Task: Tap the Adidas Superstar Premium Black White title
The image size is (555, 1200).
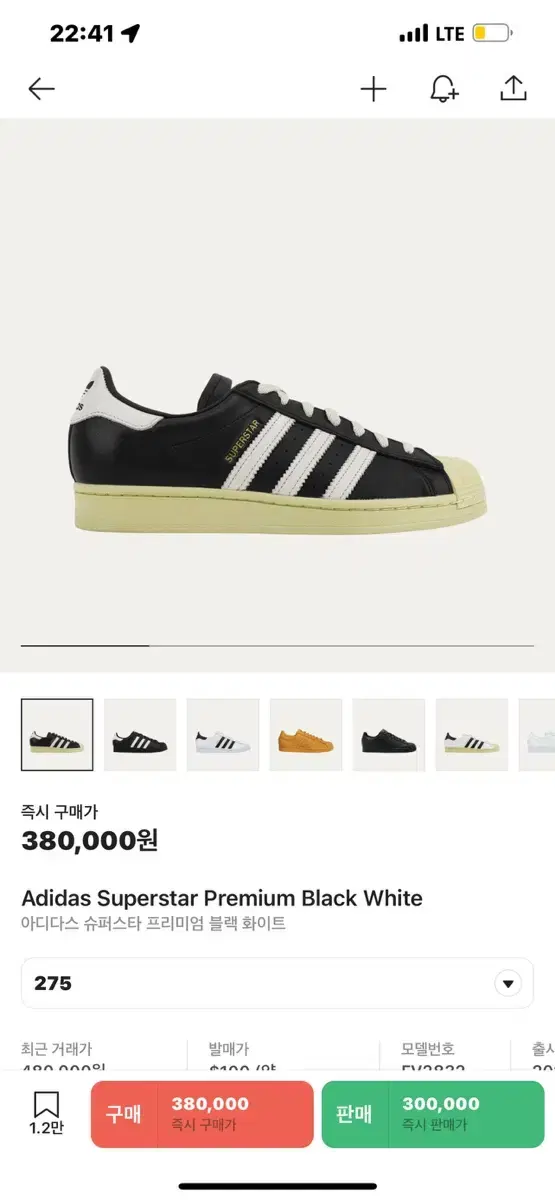Action: (x=222, y=898)
